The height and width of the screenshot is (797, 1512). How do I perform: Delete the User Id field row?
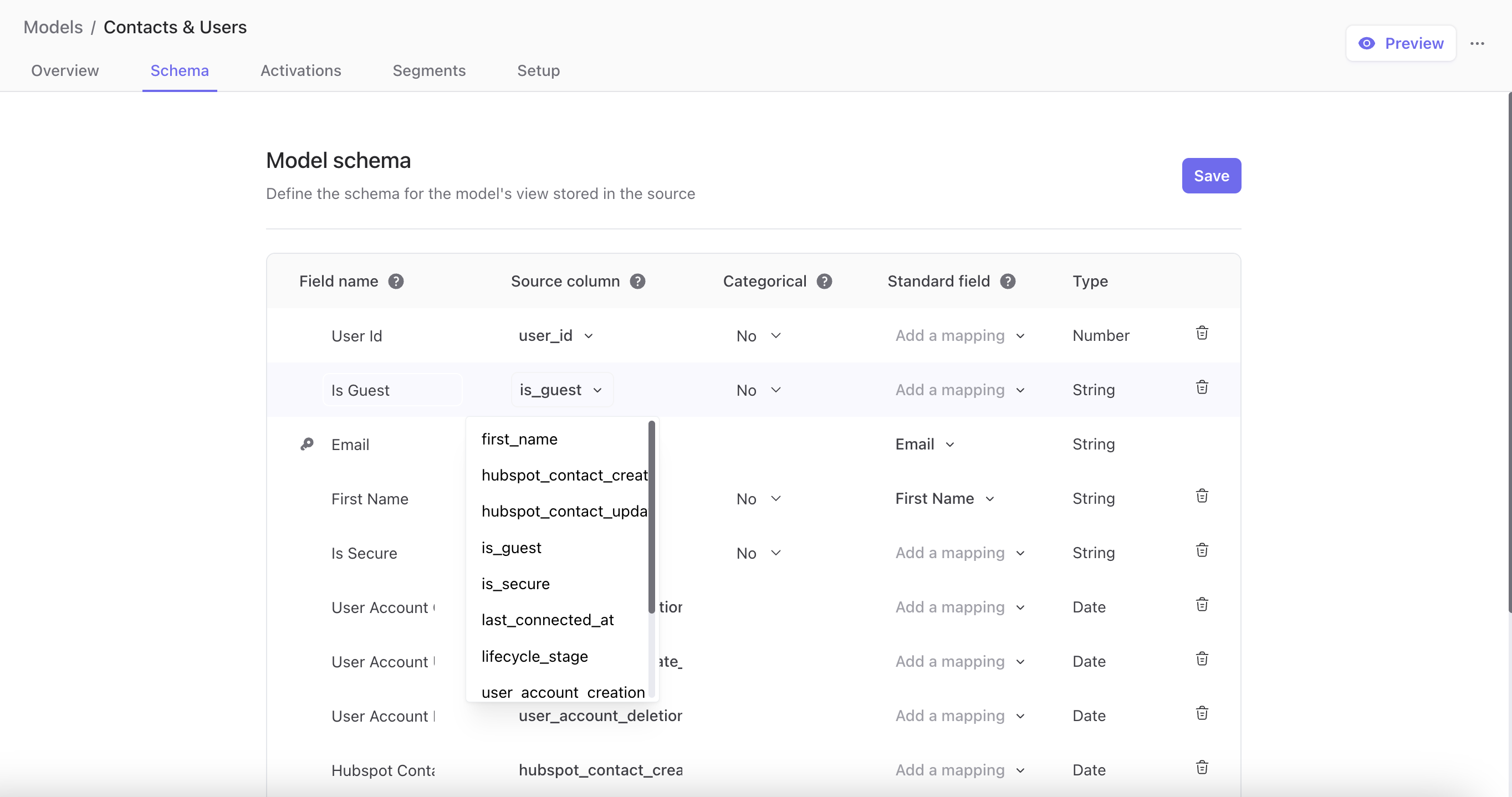pos(1202,333)
